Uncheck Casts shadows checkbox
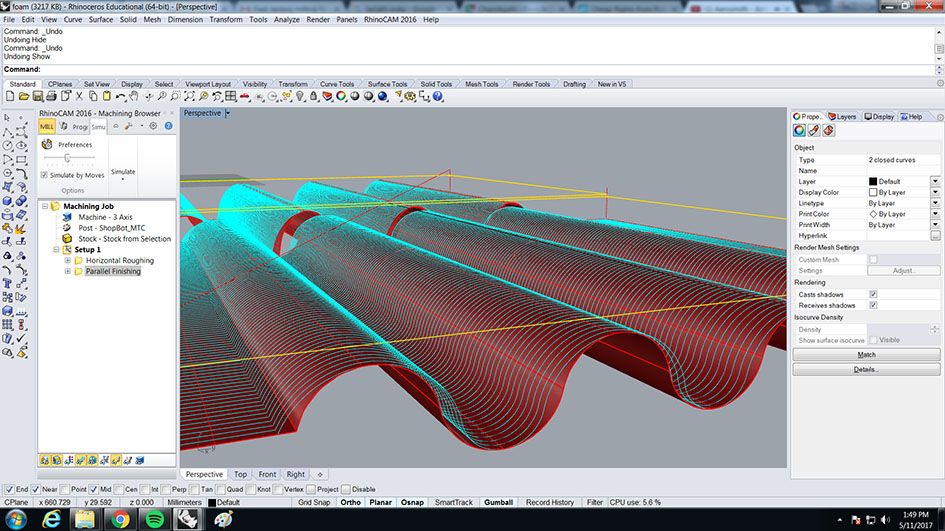The height and width of the screenshot is (531, 945). (873, 294)
